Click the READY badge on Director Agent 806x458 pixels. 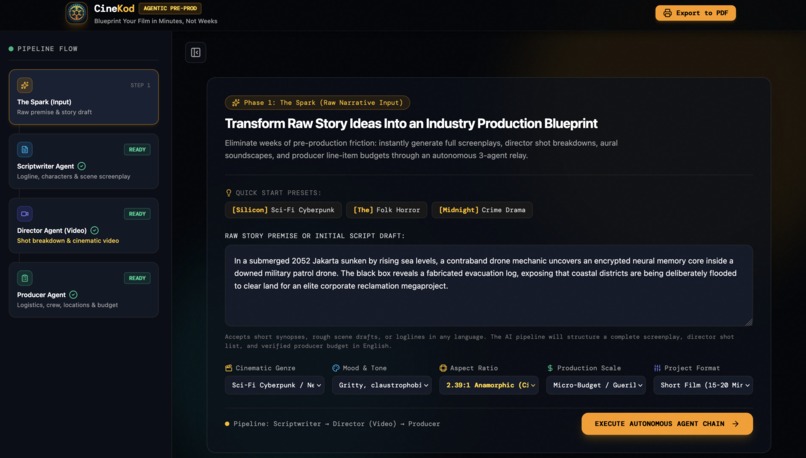pyautogui.click(x=137, y=214)
